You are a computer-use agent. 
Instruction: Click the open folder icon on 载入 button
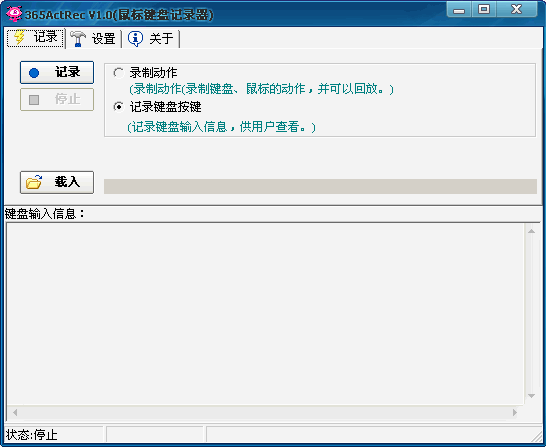pyautogui.click(x=34, y=182)
